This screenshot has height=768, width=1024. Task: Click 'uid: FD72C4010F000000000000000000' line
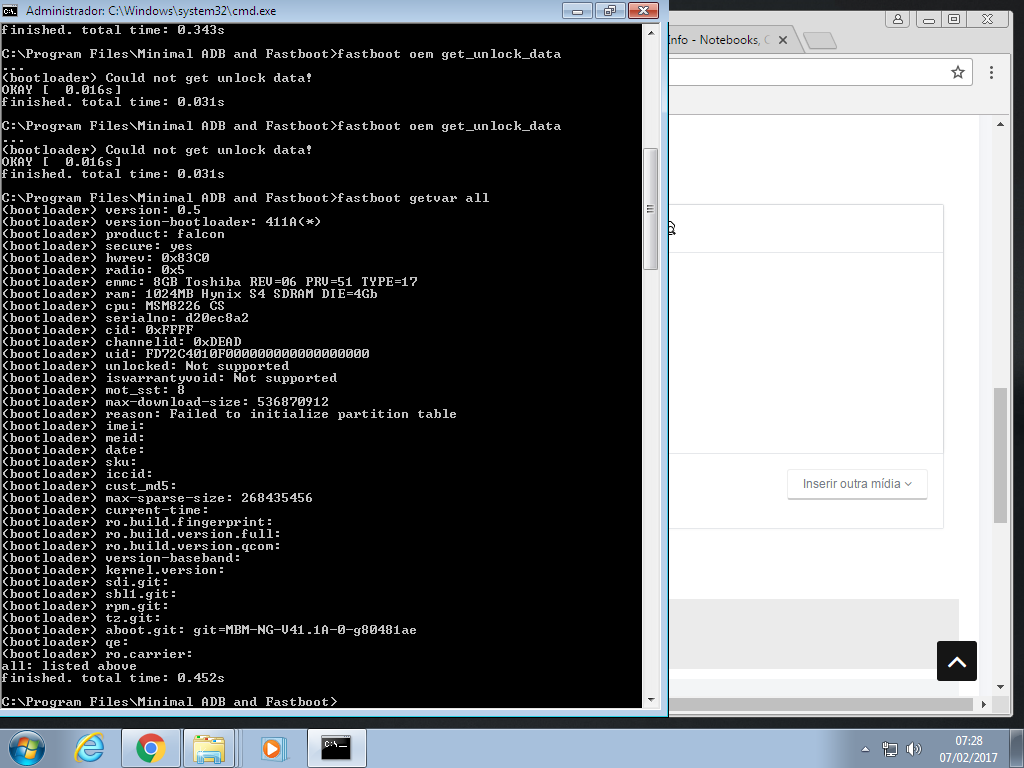185,354
